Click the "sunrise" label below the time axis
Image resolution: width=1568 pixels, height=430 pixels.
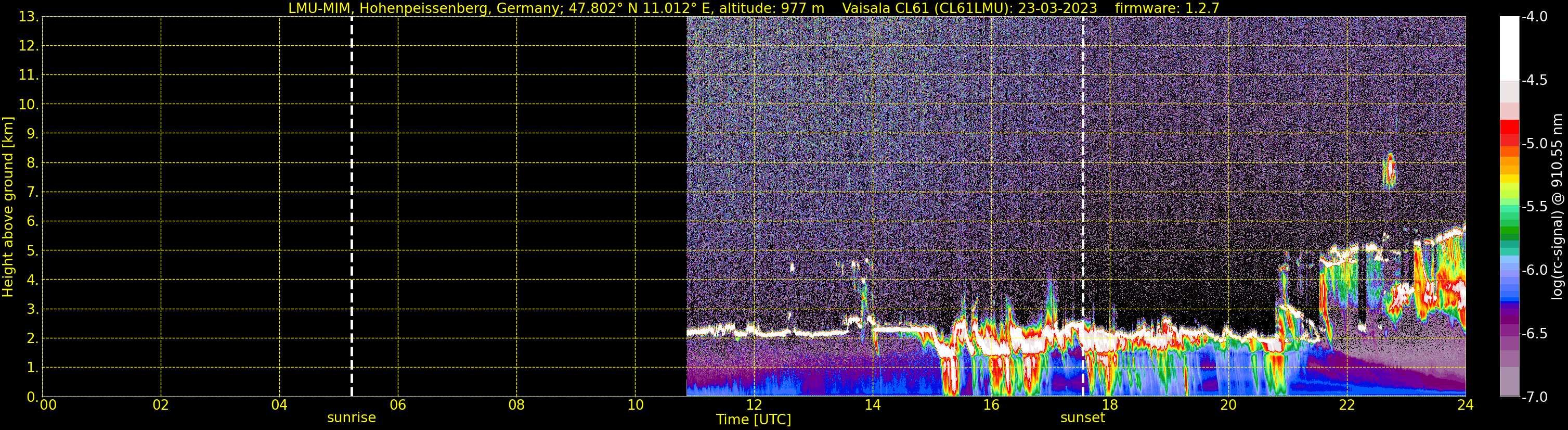point(352,418)
